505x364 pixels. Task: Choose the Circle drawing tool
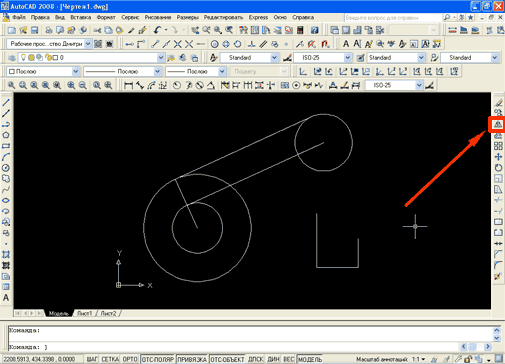tap(6, 168)
